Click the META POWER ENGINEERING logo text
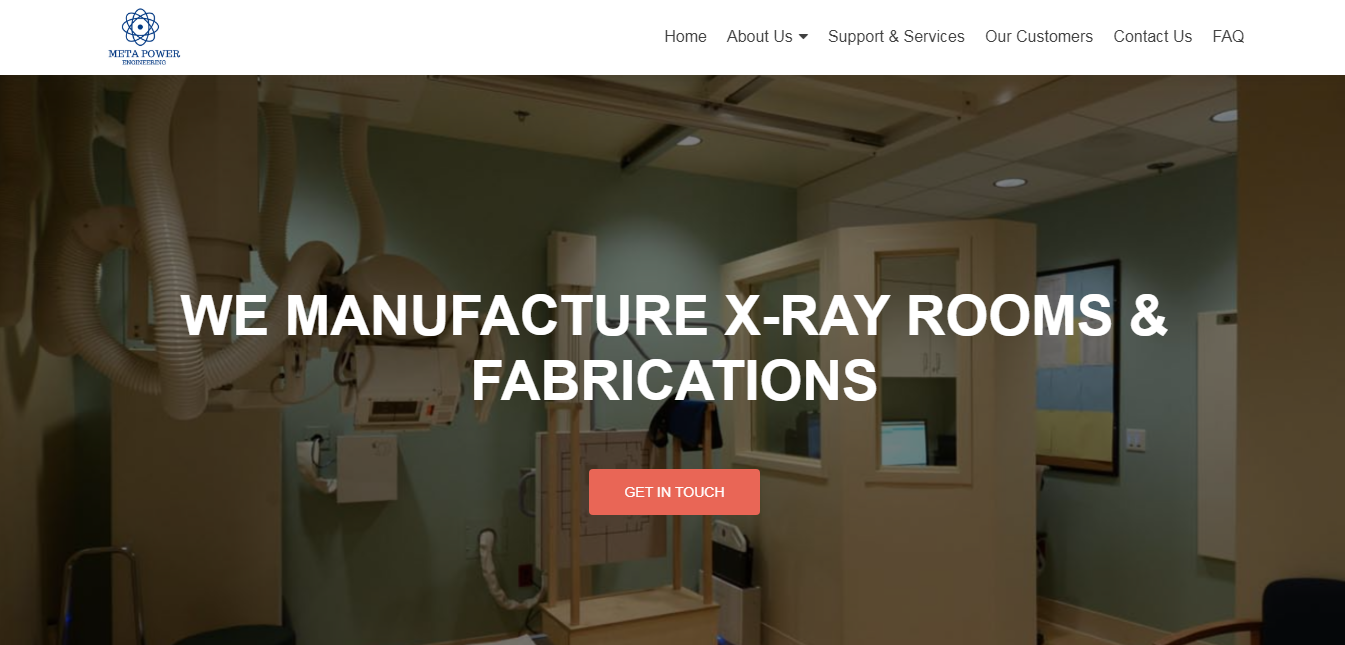This screenshot has width=1345, height=645. (144, 57)
